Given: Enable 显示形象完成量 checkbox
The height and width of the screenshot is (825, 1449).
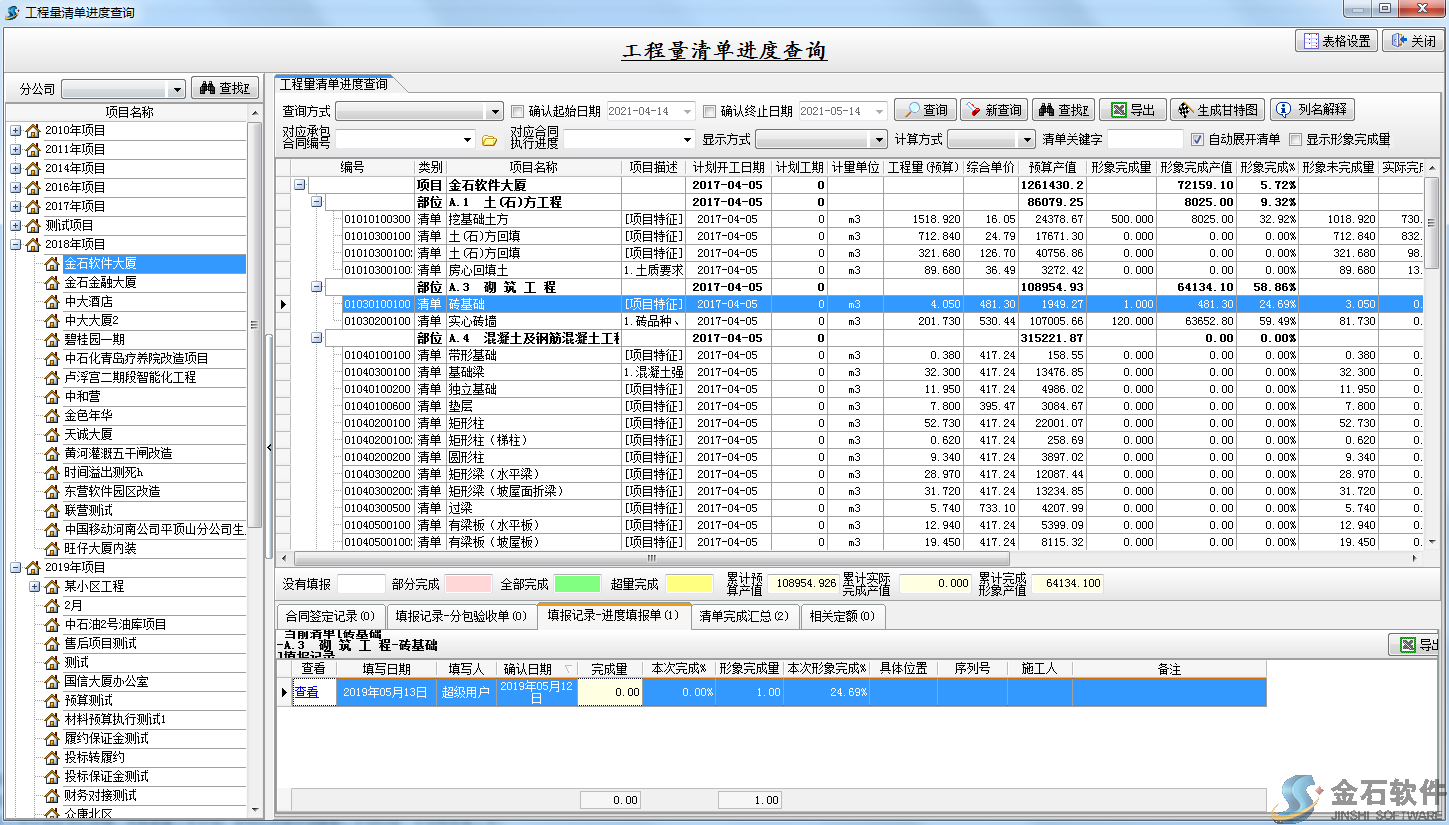Looking at the screenshot, I should (x=1296, y=140).
